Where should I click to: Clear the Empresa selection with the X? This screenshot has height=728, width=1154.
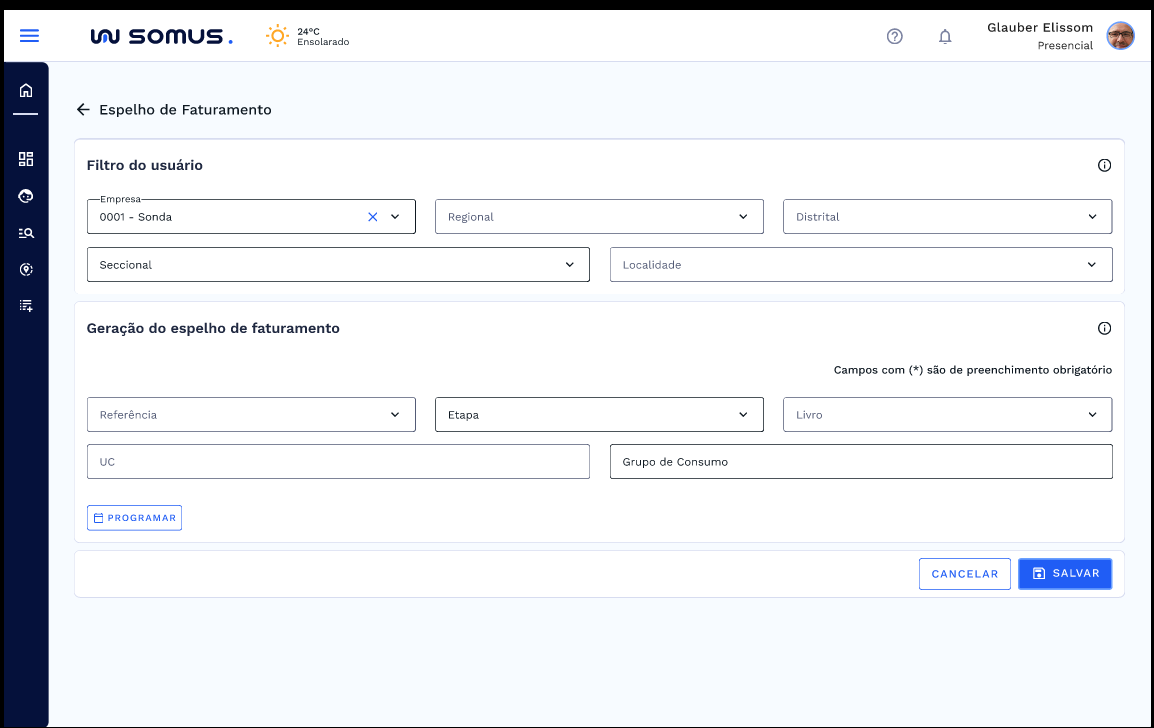[x=373, y=217]
